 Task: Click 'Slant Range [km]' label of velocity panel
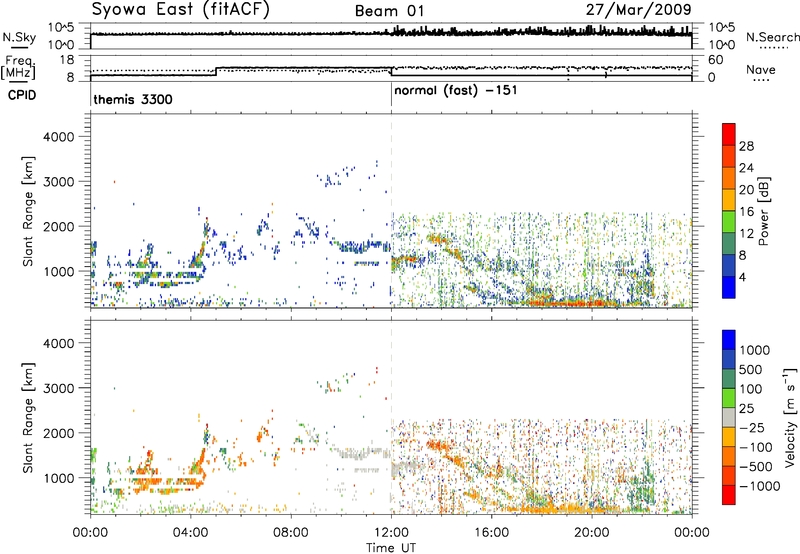pos(28,417)
